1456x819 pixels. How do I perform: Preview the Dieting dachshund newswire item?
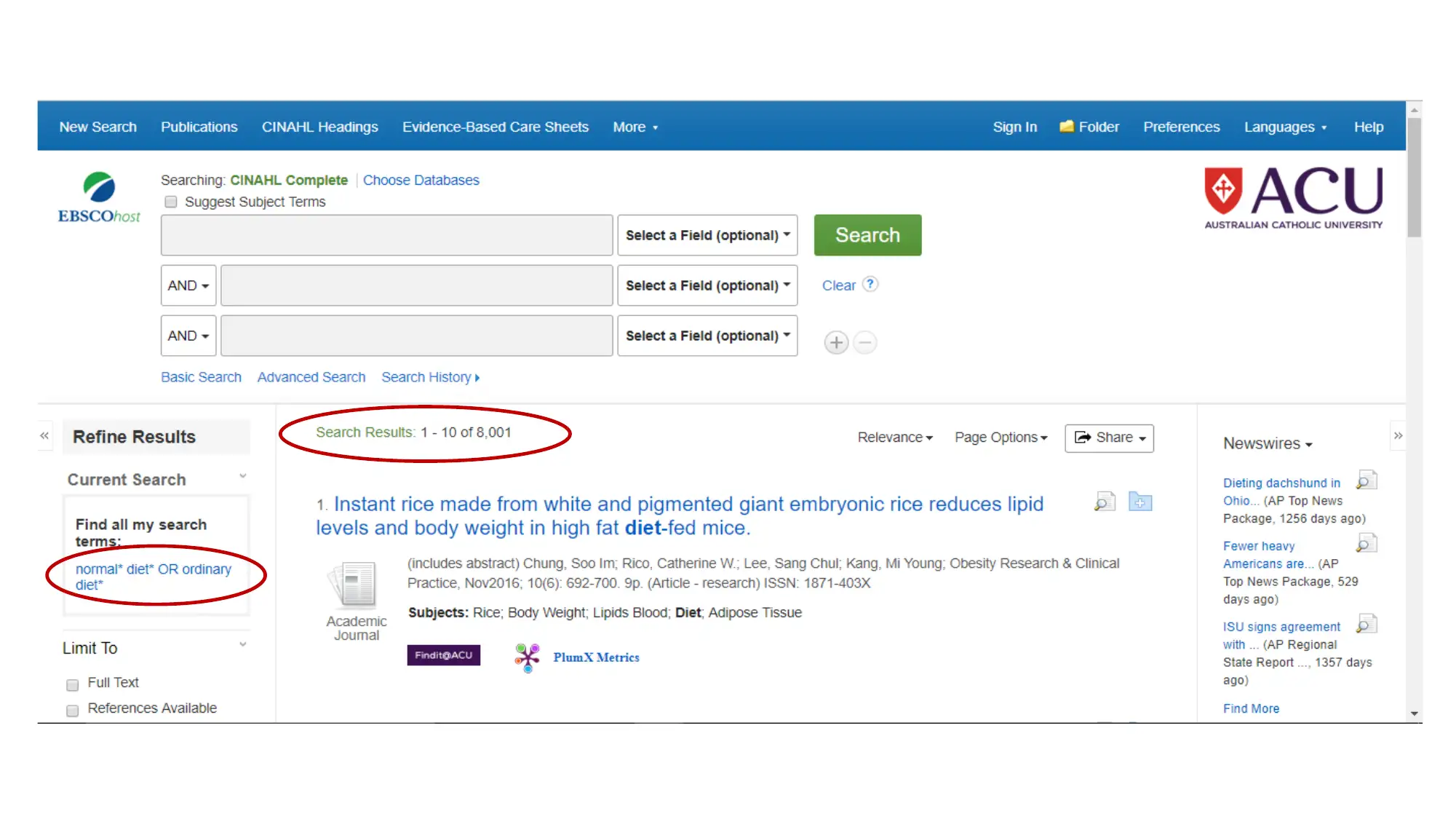tap(1367, 480)
